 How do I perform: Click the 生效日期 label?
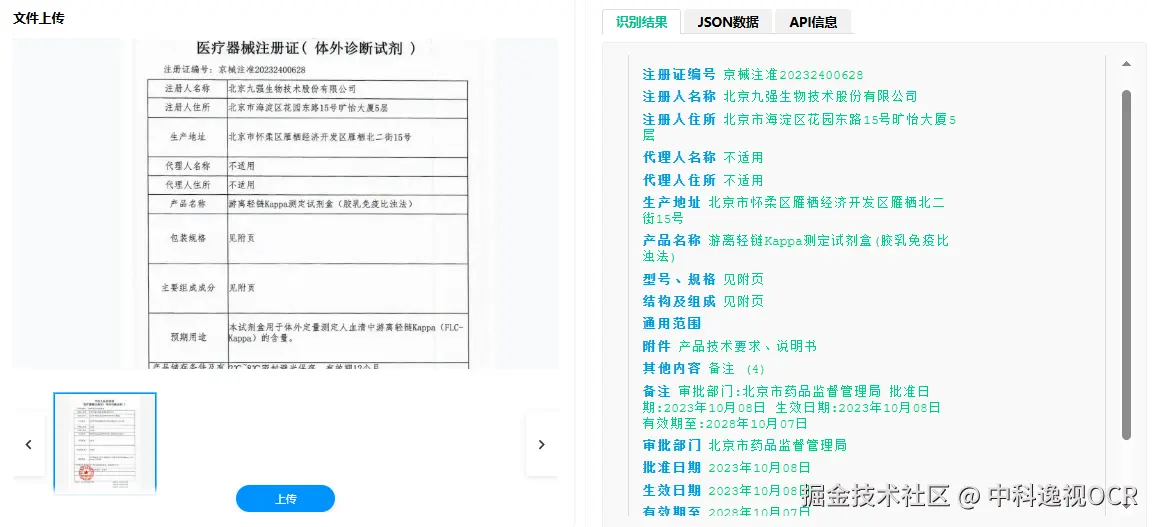click(672, 490)
